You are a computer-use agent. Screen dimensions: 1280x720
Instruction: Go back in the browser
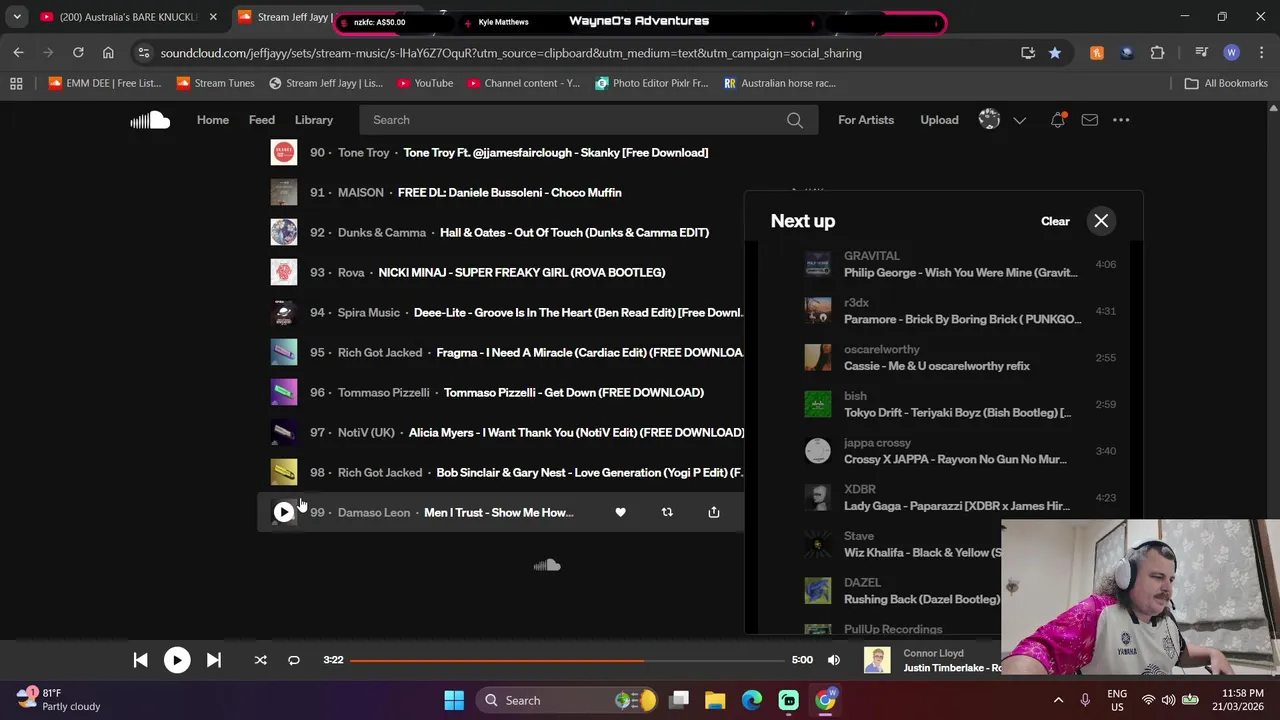(x=18, y=53)
